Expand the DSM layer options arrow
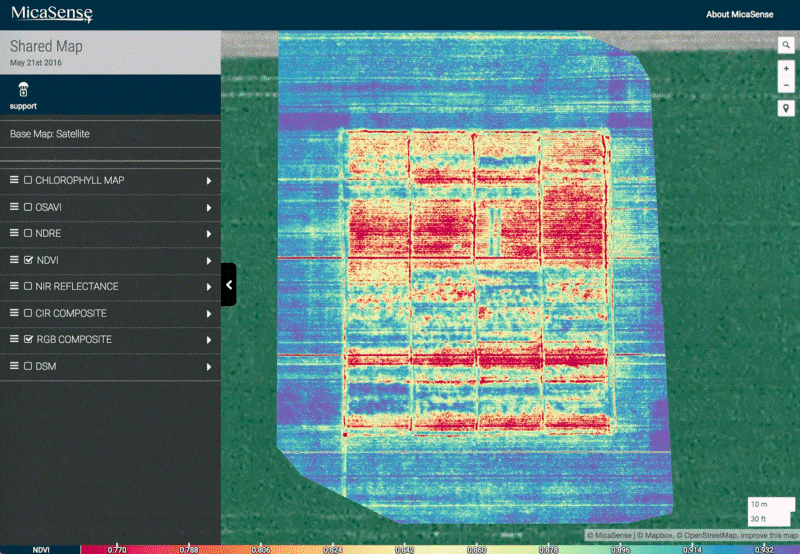800x554 pixels. tap(209, 367)
